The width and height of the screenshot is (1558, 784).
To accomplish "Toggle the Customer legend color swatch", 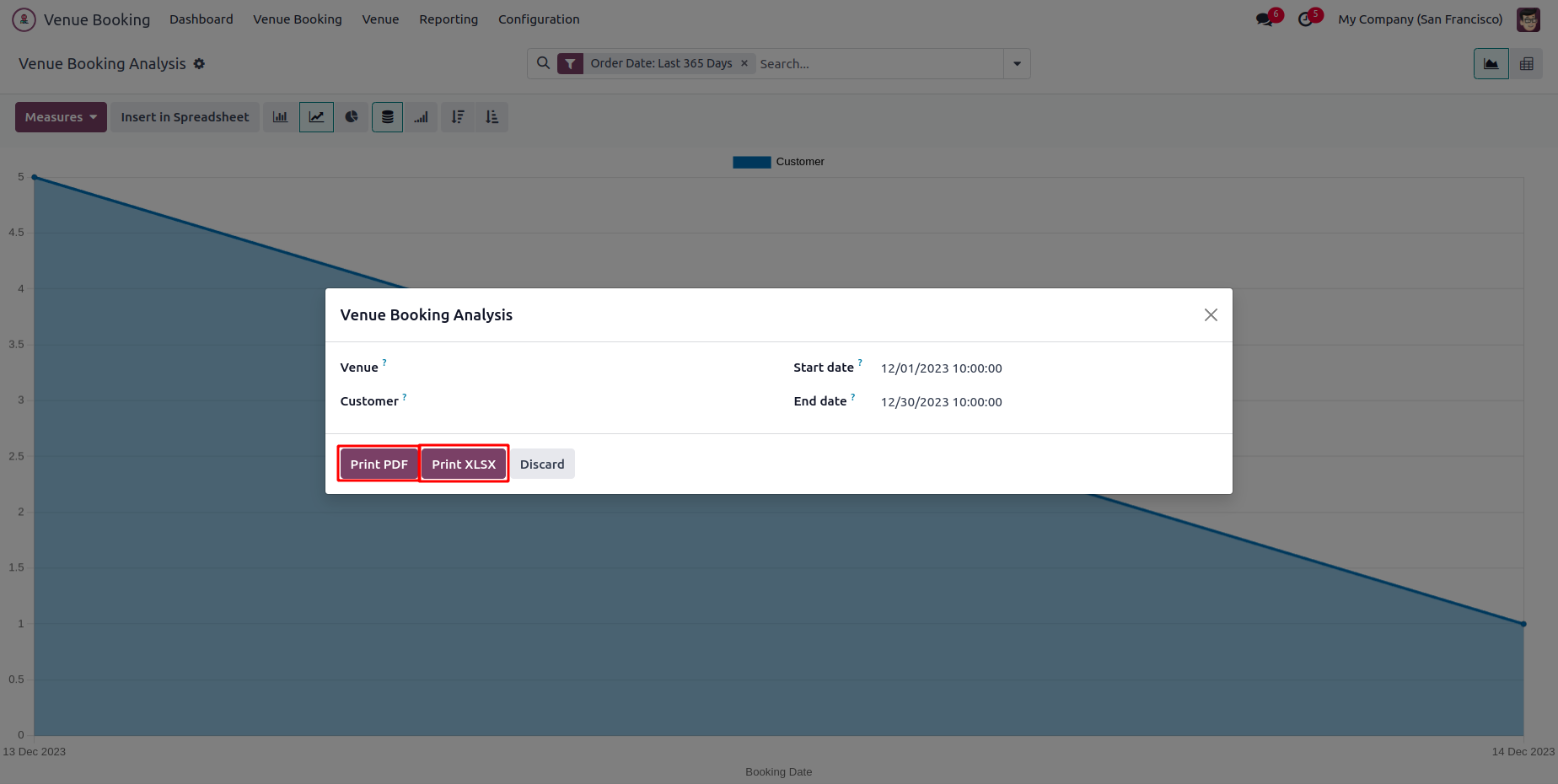I will coord(752,162).
